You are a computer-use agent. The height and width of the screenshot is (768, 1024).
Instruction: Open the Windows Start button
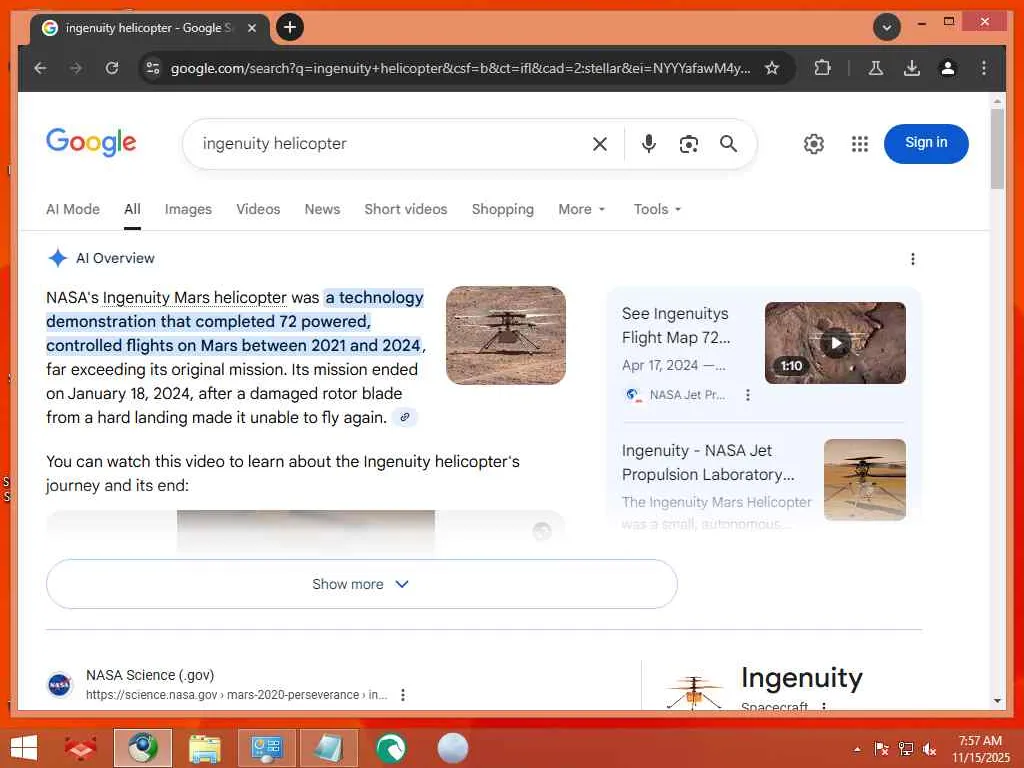(24, 748)
